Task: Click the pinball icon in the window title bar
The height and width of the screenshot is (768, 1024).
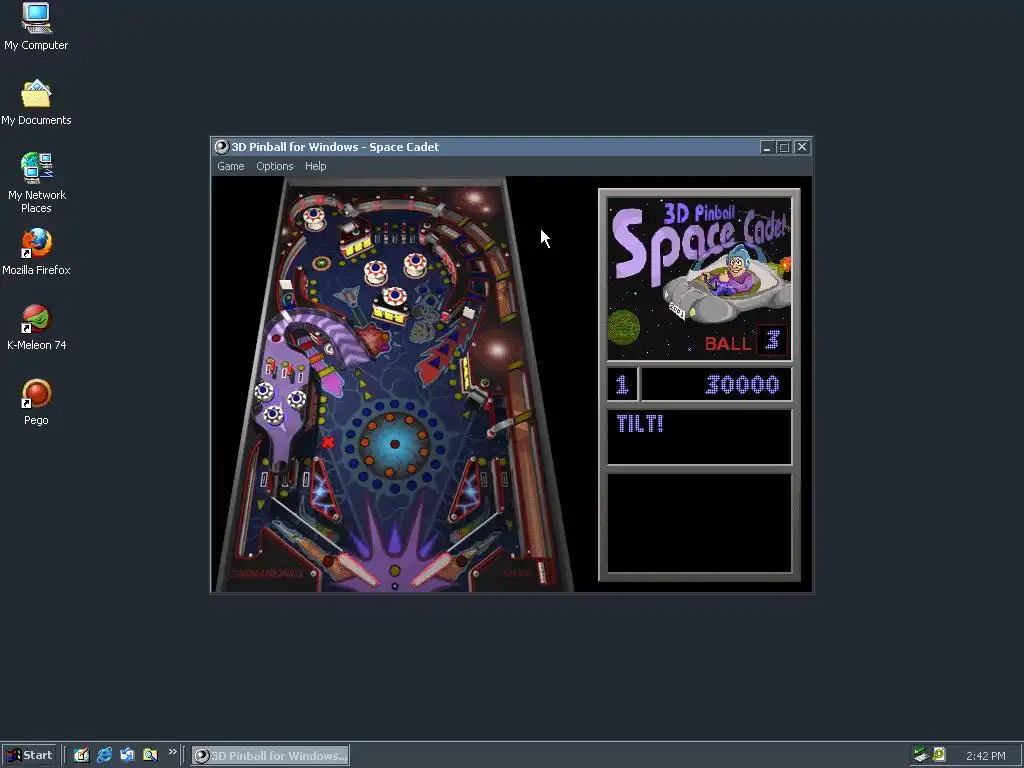Action: 222,147
